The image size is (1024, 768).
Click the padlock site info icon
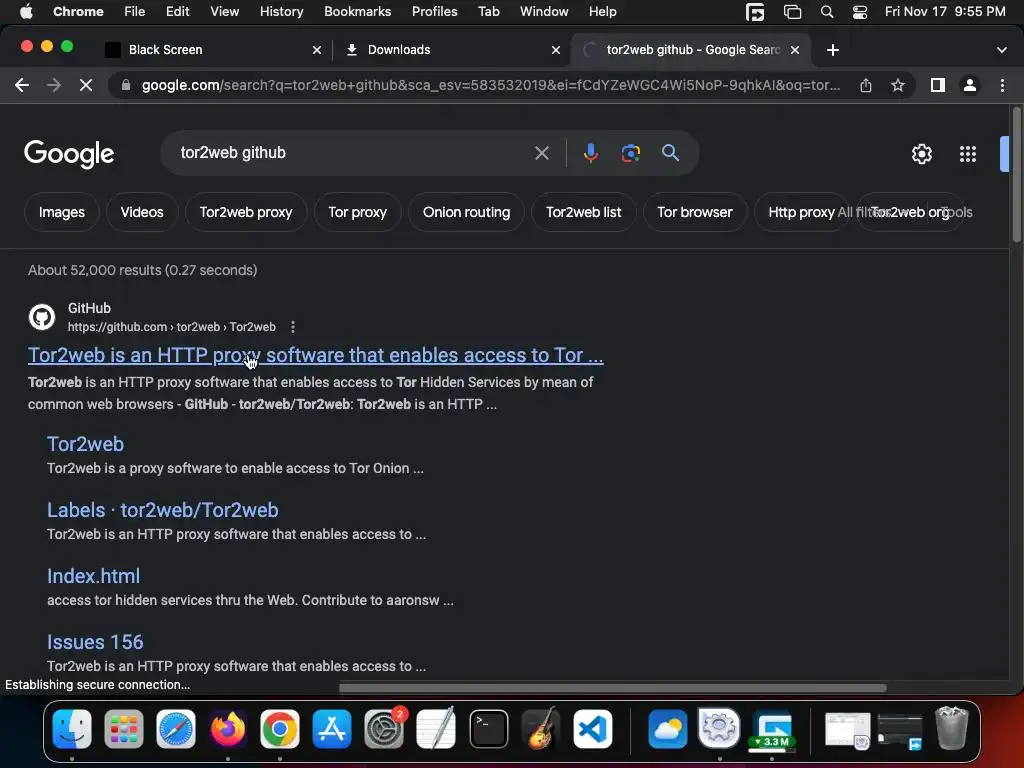point(126,85)
